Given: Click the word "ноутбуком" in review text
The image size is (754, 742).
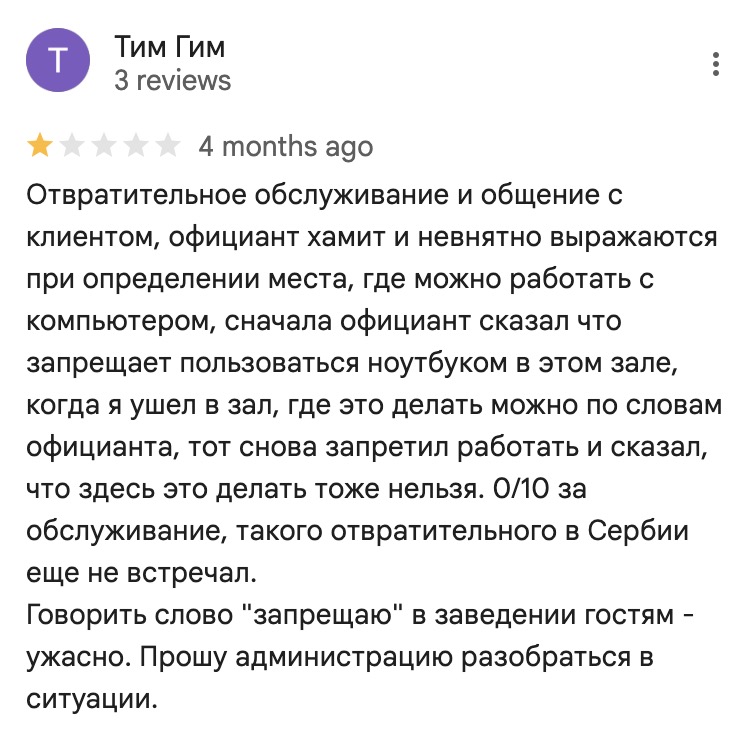Looking at the screenshot, I should 437,363.
